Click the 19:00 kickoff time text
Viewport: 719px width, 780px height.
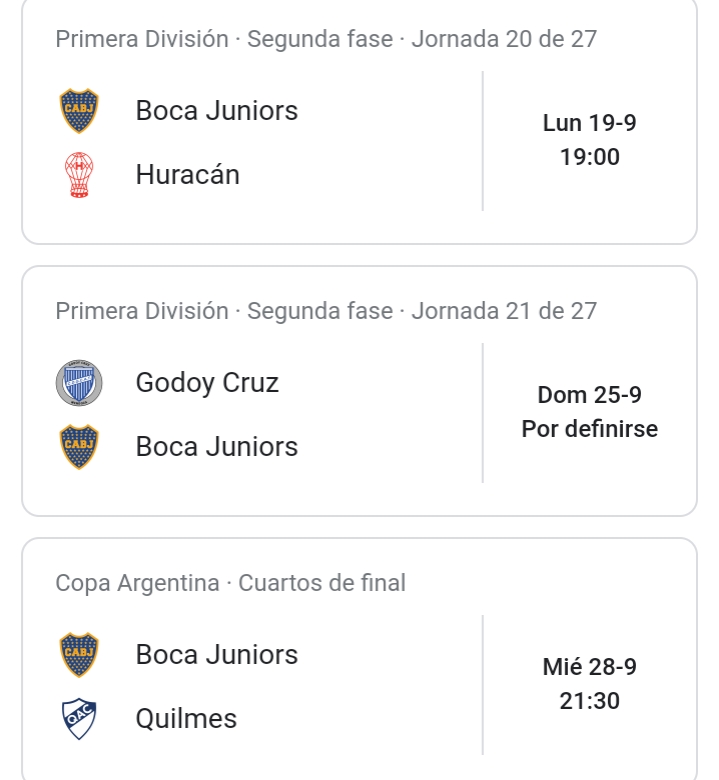[x=590, y=157]
